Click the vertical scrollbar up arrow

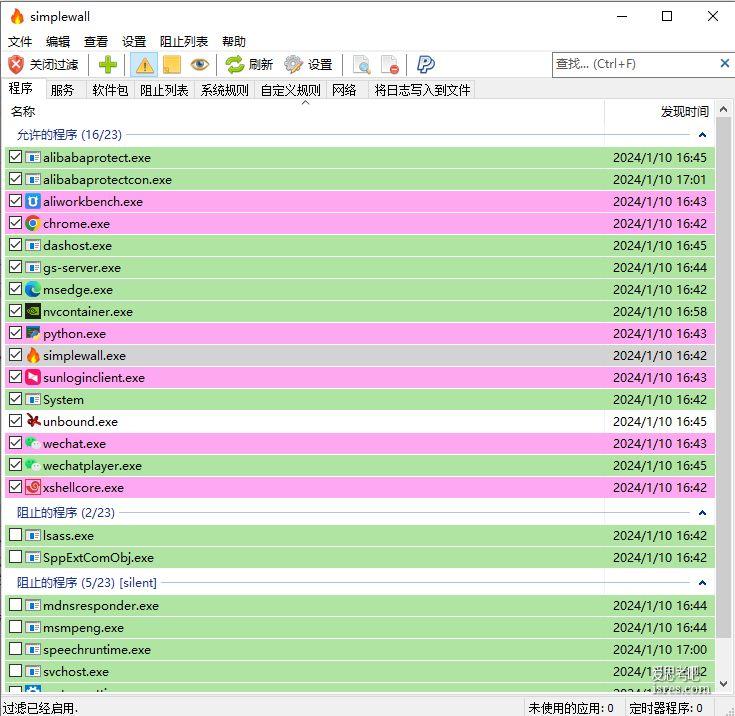723,109
